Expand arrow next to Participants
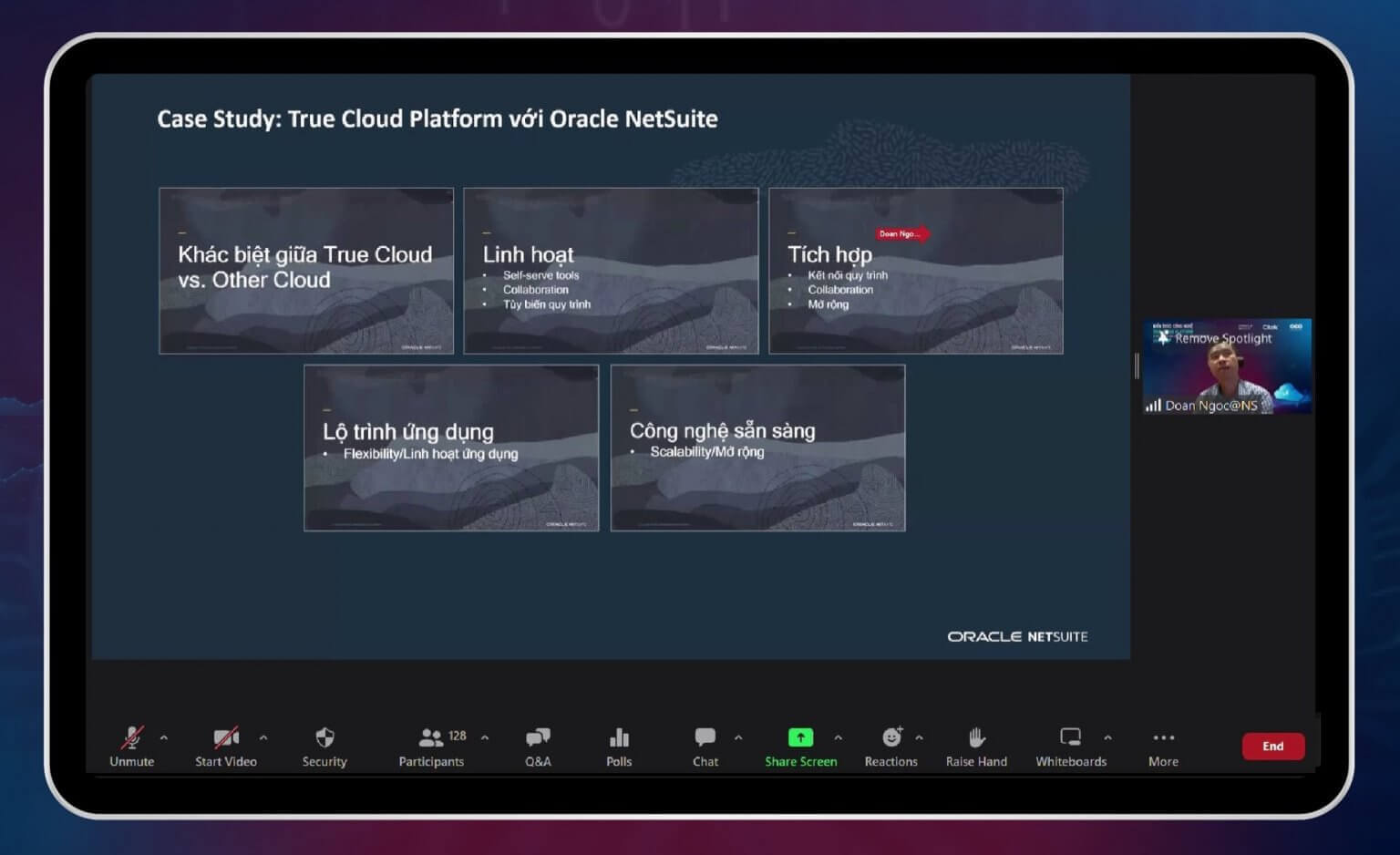 tap(485, 737)
